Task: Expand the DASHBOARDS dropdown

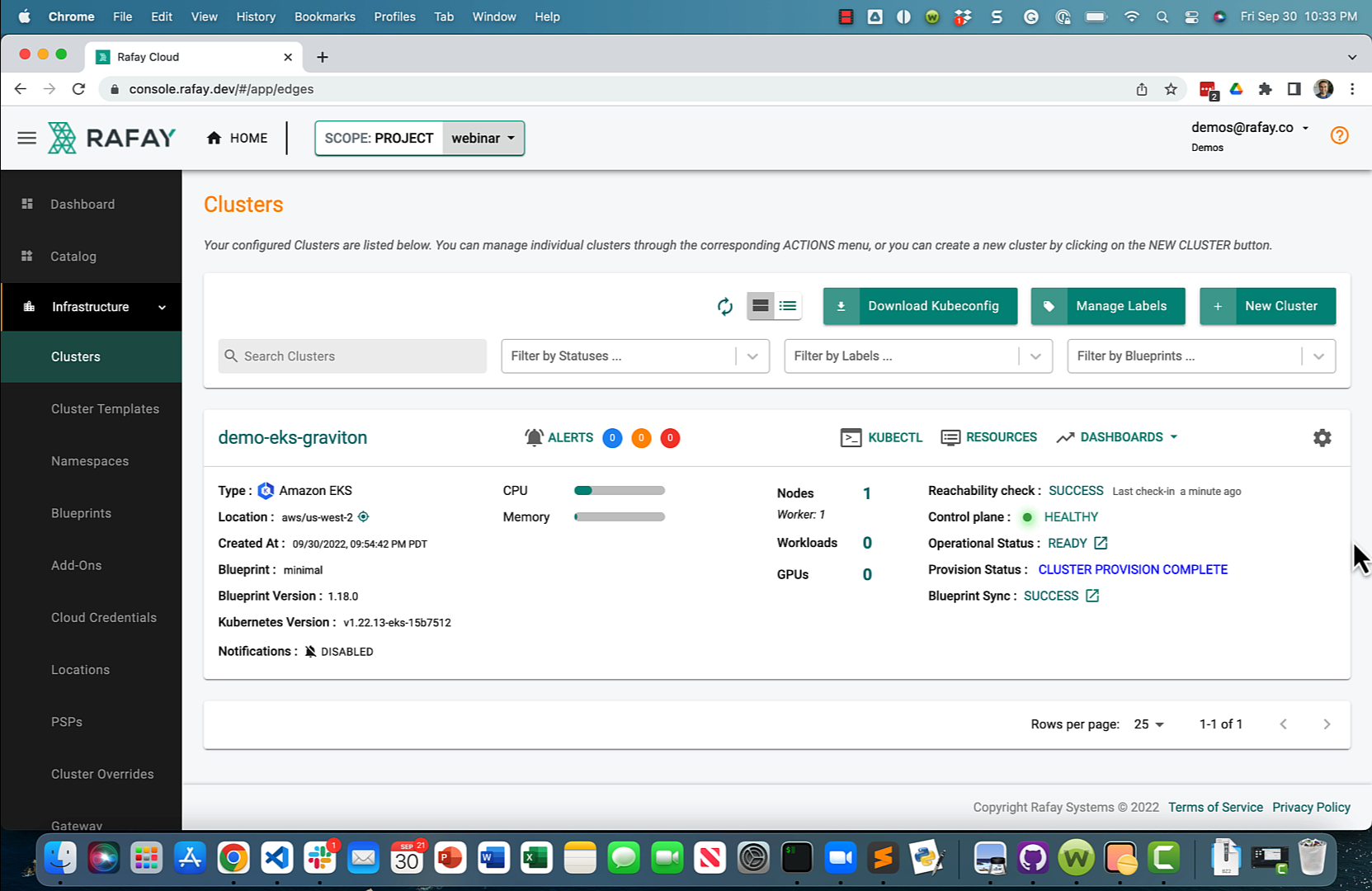Action: [1117, 437]
